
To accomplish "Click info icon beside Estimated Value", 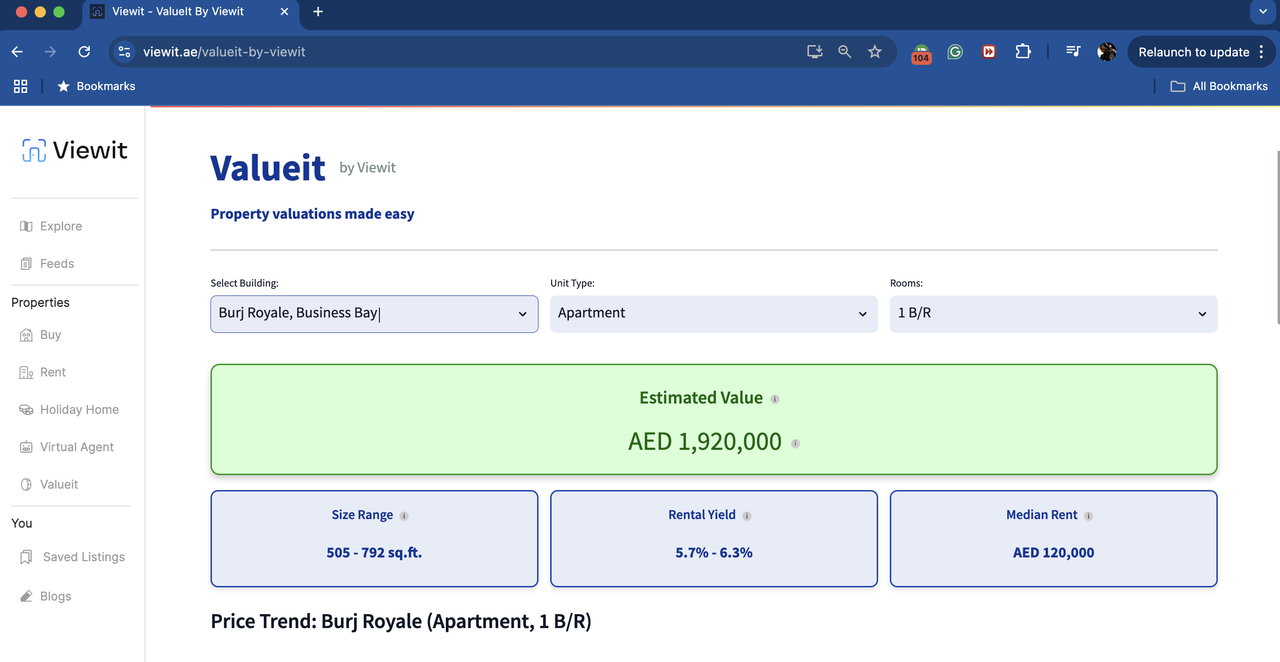I will point(775,399).
